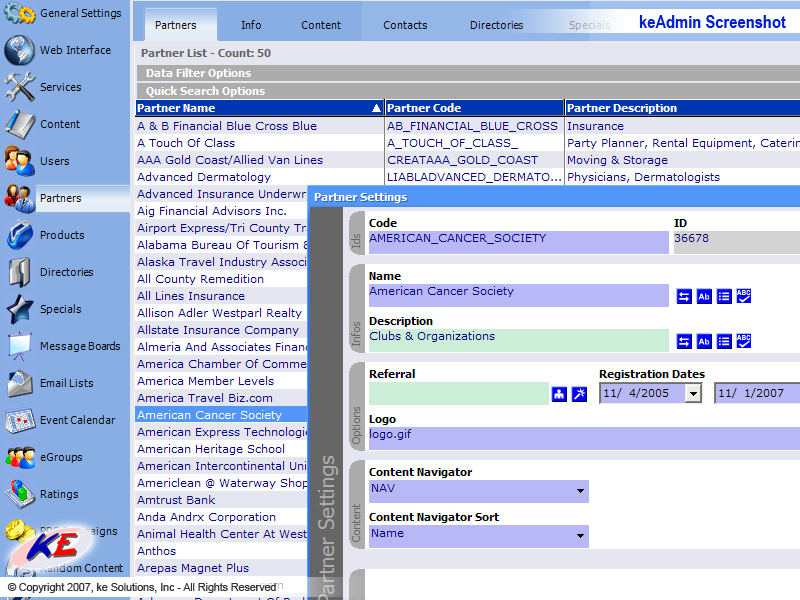Select Amtrust Bank partner row
Viewport: 800px width, 600px height.
[221, 500]
